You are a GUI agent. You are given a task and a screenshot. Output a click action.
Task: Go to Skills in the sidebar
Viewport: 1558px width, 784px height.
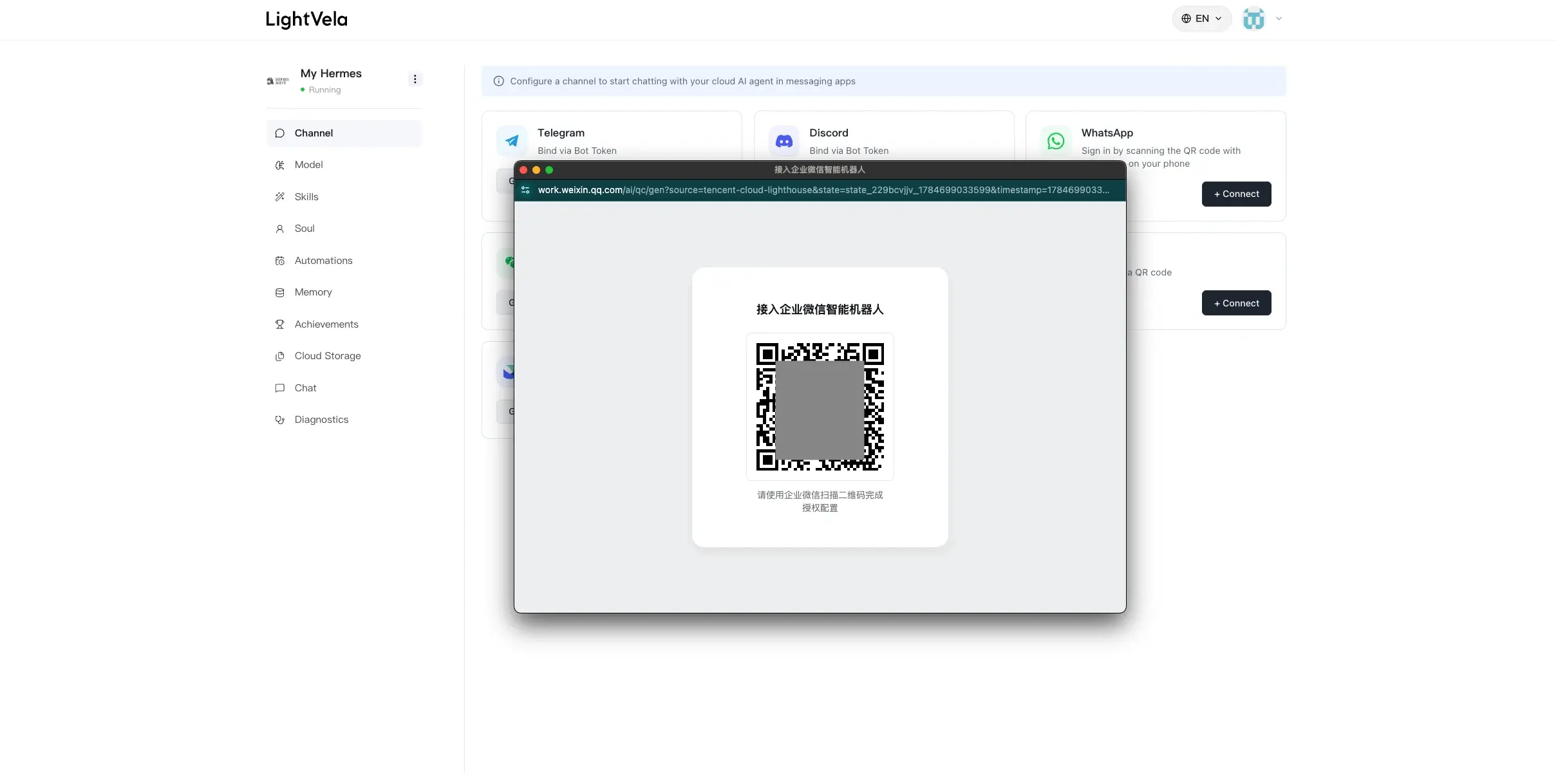point(344,197)
